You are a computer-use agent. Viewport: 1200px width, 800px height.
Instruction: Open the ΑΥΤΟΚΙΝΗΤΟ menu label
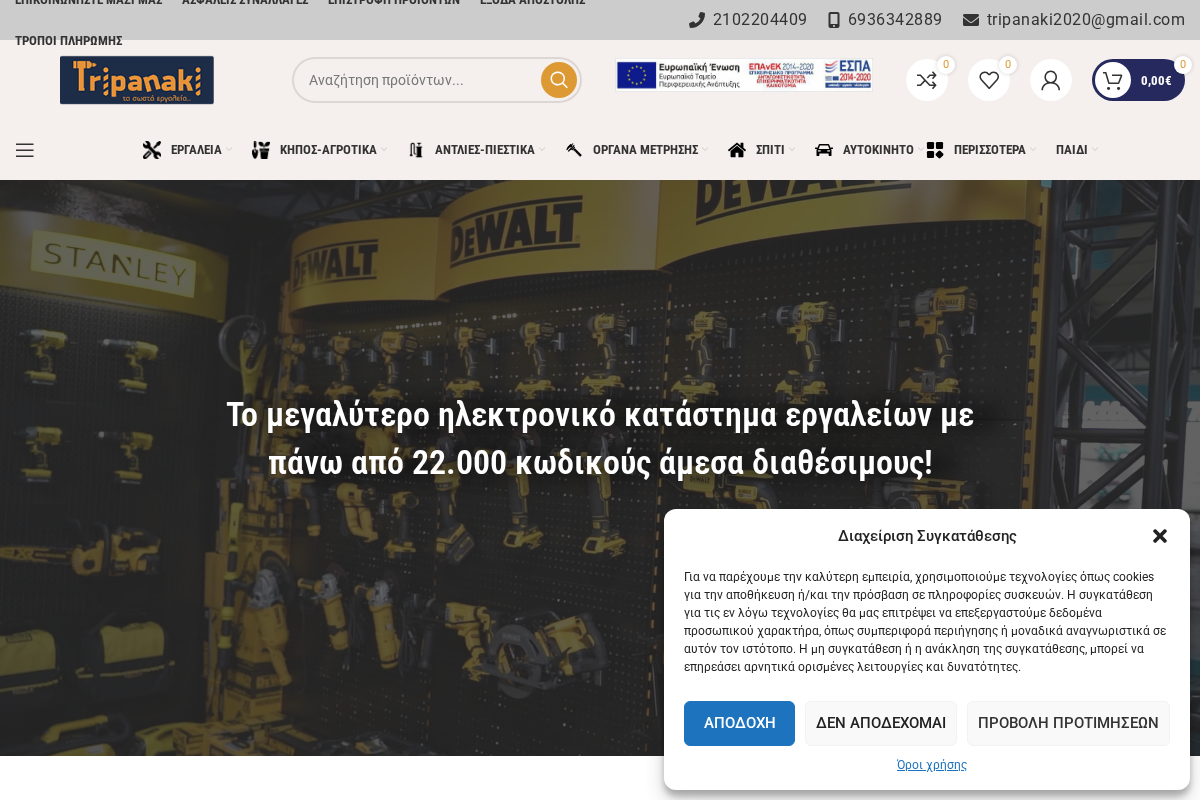click(x=878, y=150)
